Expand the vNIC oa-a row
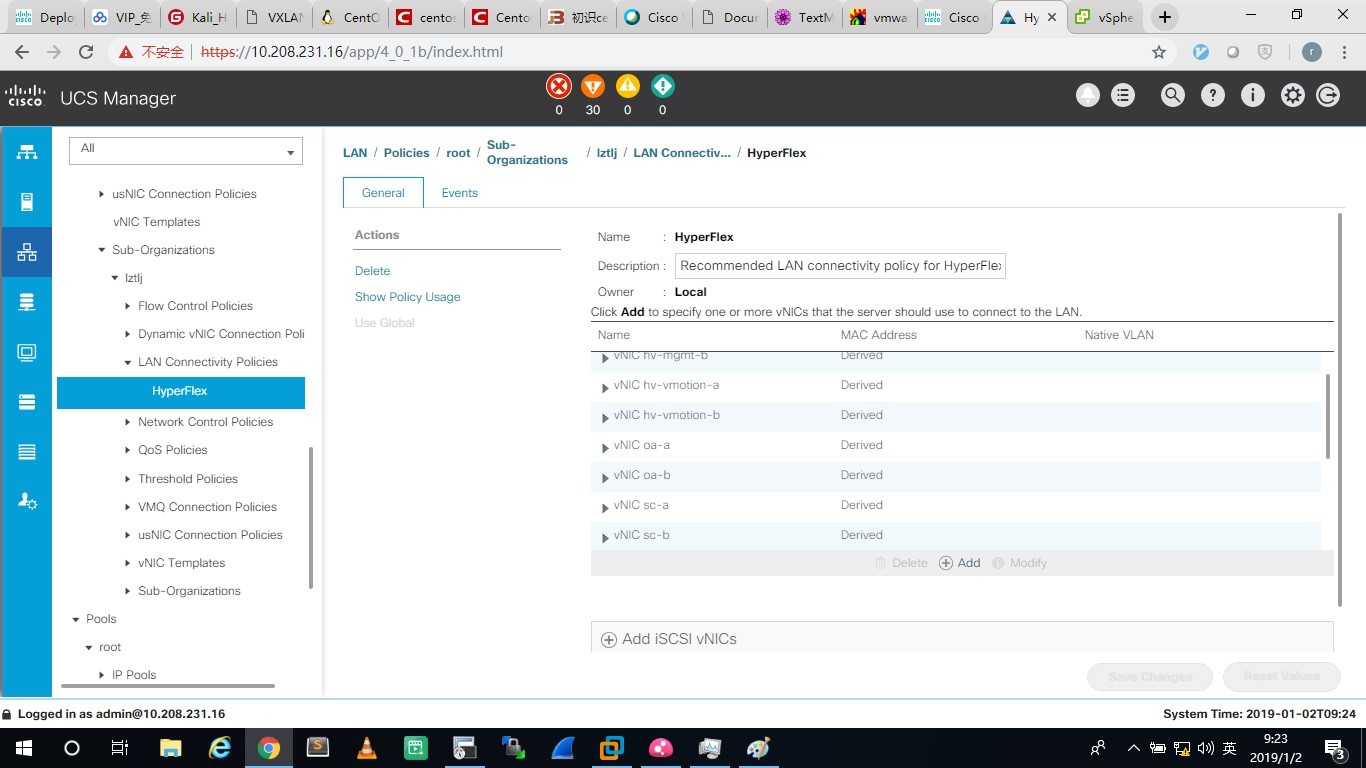The height and width of the screenshot is (768, 1366). 605,448
